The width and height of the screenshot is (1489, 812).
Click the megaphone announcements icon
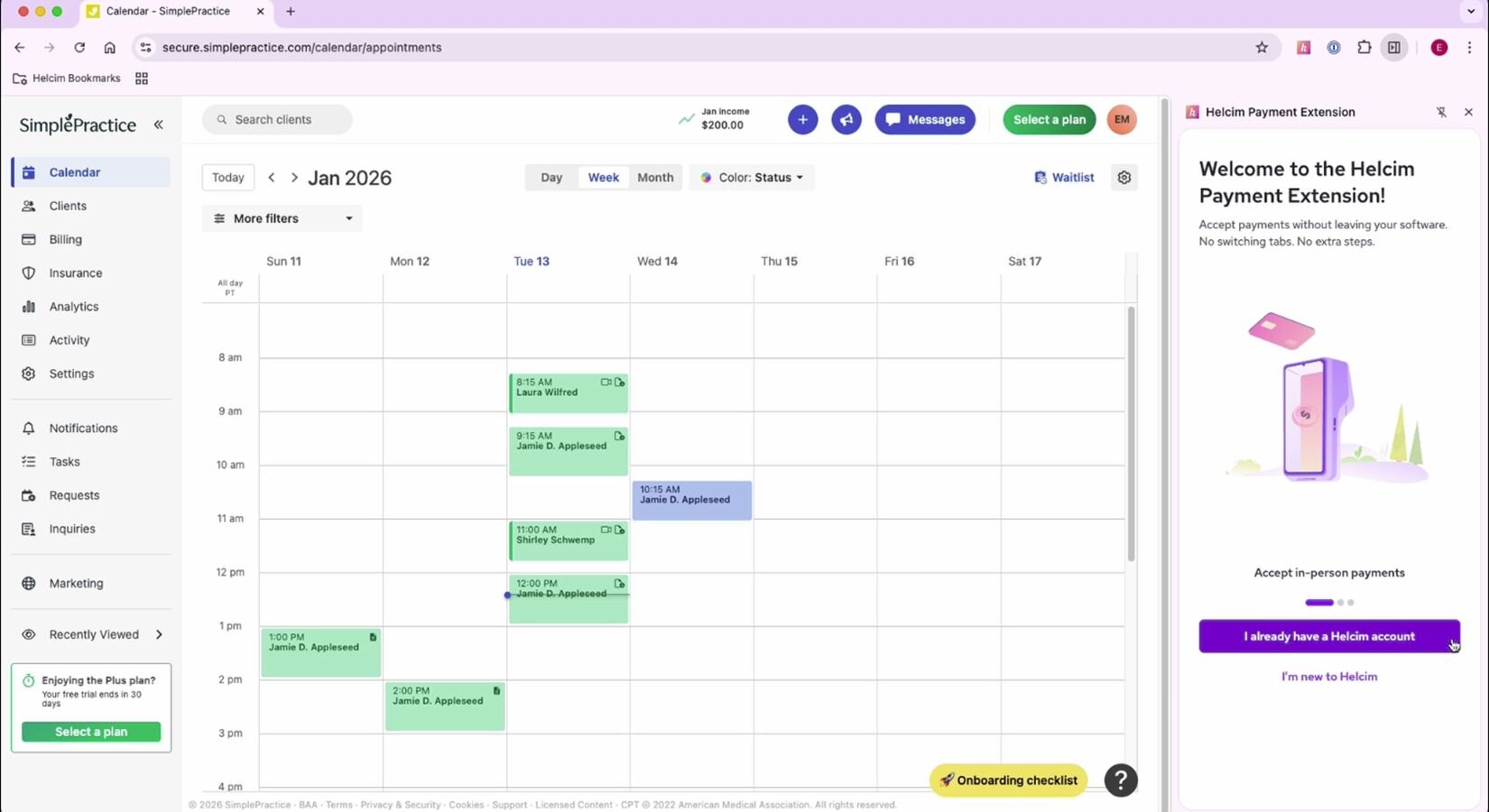(x=846, y=120)
